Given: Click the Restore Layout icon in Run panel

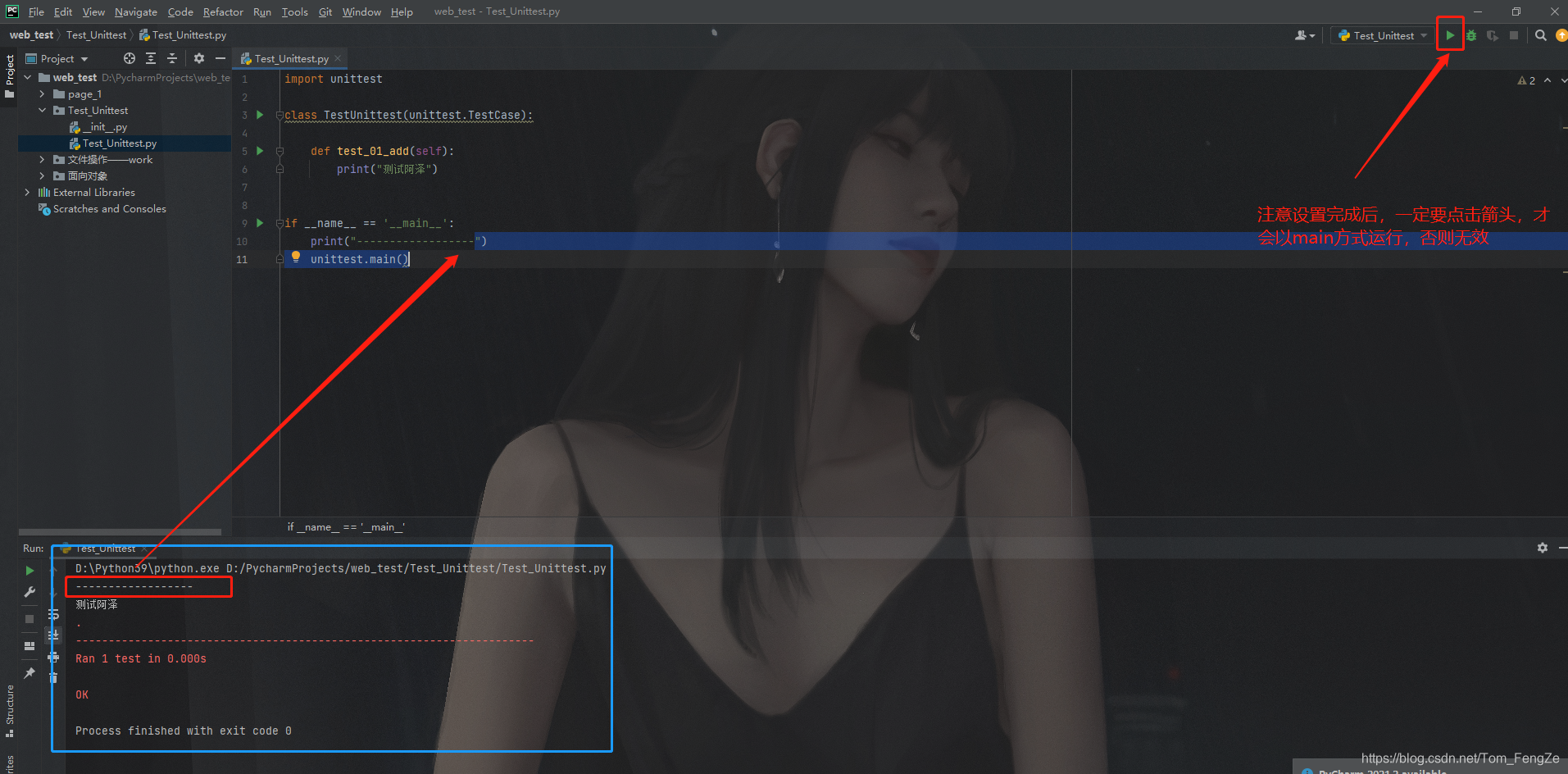Looking at the screenshot, I should coord(30,646).
